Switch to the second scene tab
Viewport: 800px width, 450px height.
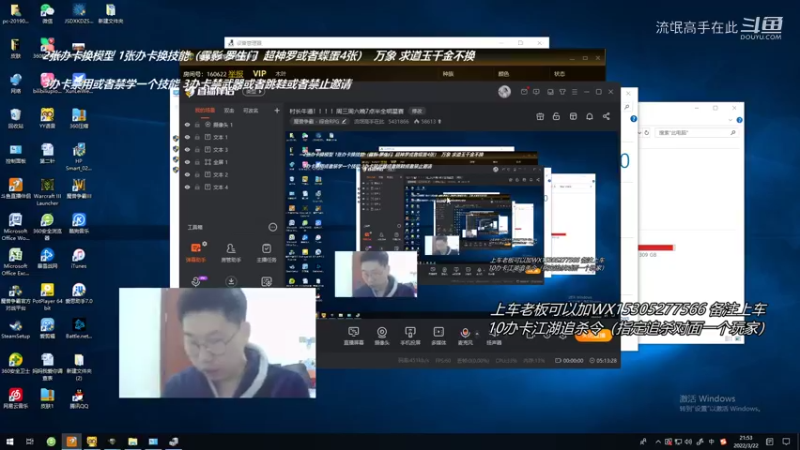pyautogui.click(x=229, y=110)
